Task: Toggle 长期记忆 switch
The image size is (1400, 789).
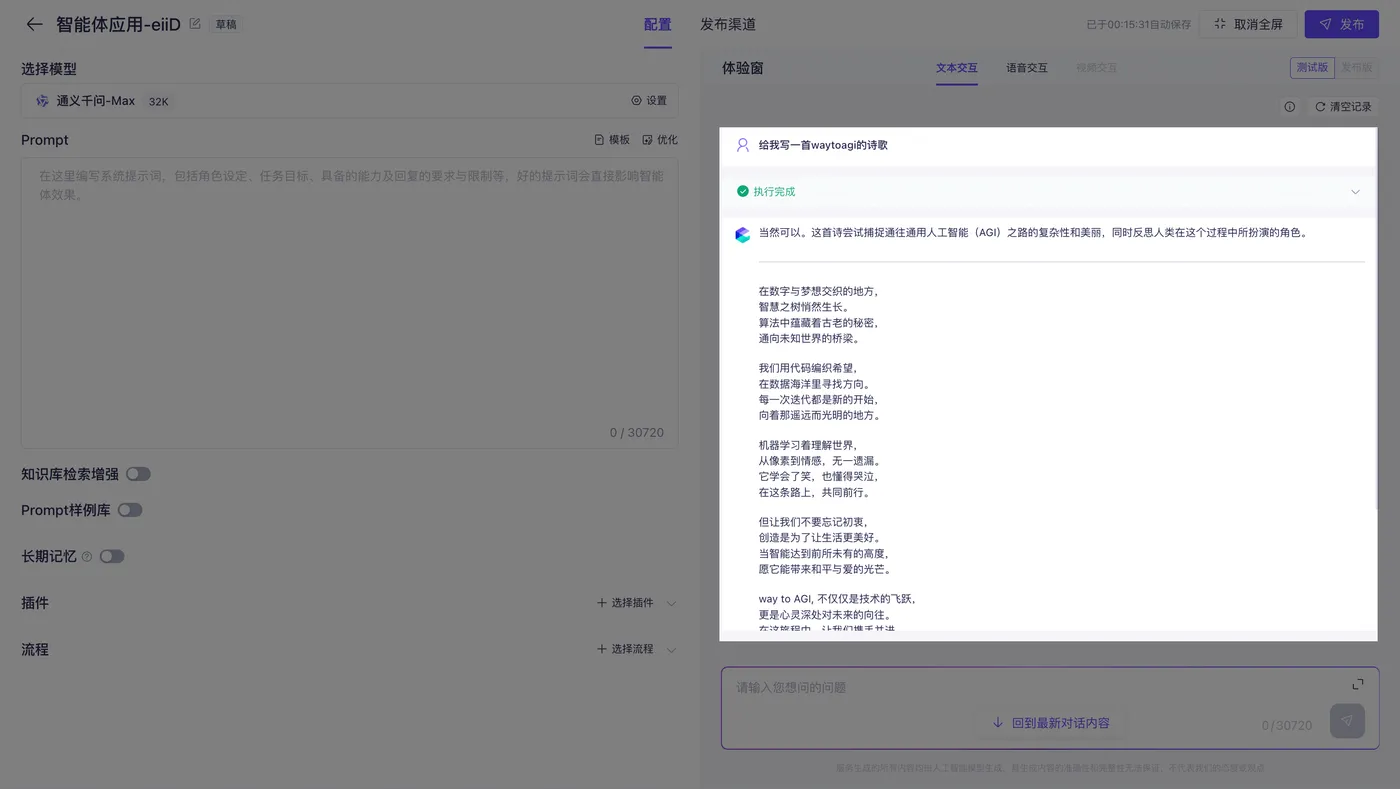Action: tap(112, 556)
